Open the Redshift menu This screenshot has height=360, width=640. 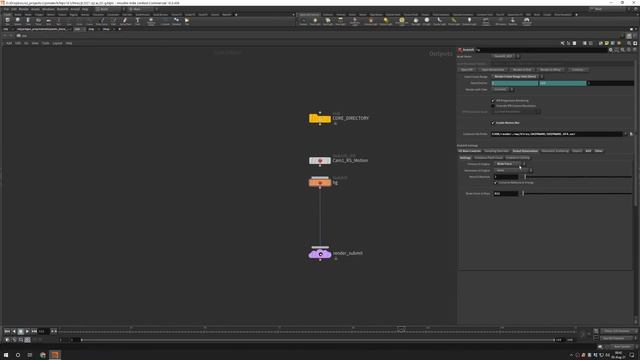pos(62,9)
